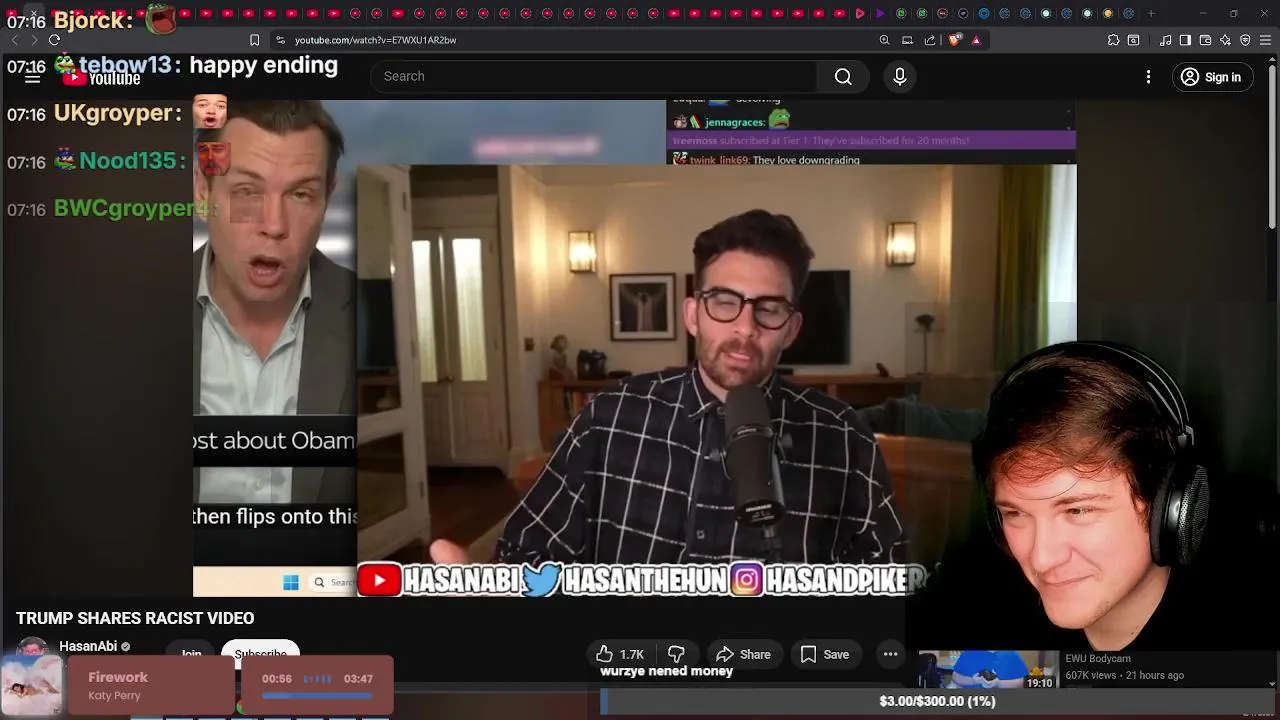Click tebow13 chat message 'happy ending'

263,65
